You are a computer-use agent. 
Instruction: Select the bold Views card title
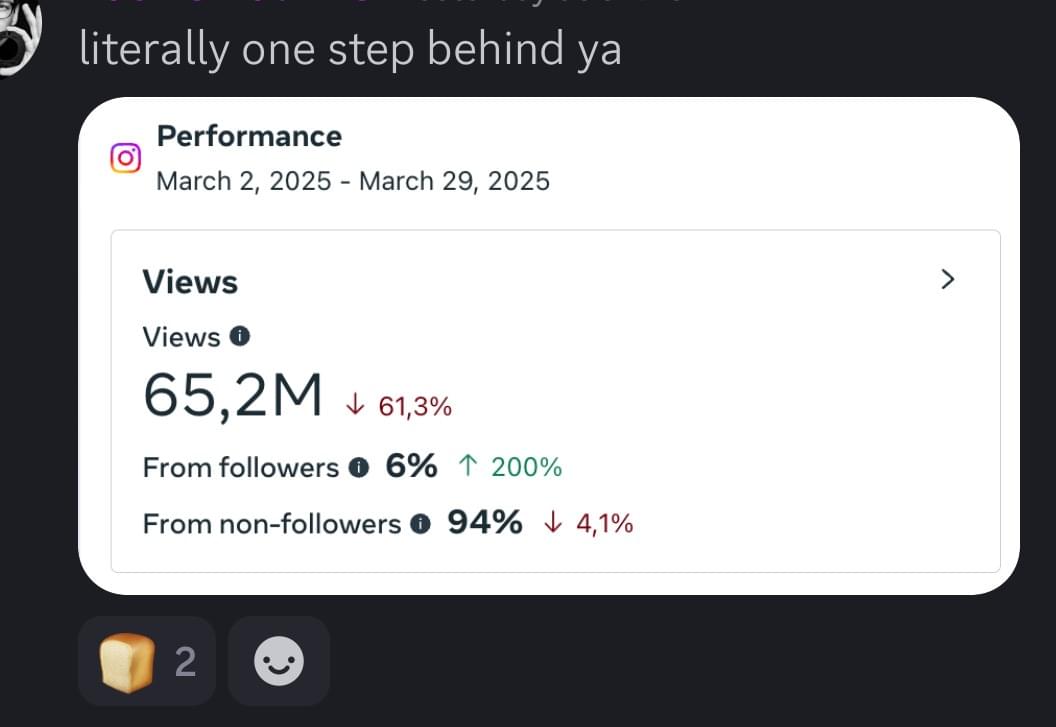[190, 282]
